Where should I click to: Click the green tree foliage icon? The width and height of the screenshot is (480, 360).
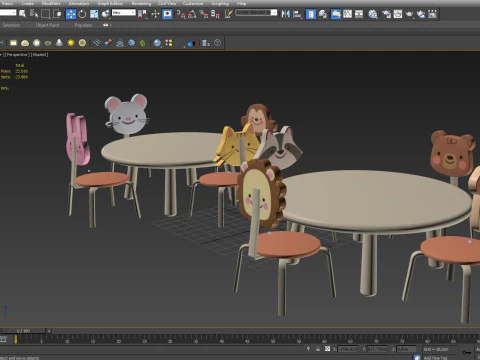click(143, 43)
